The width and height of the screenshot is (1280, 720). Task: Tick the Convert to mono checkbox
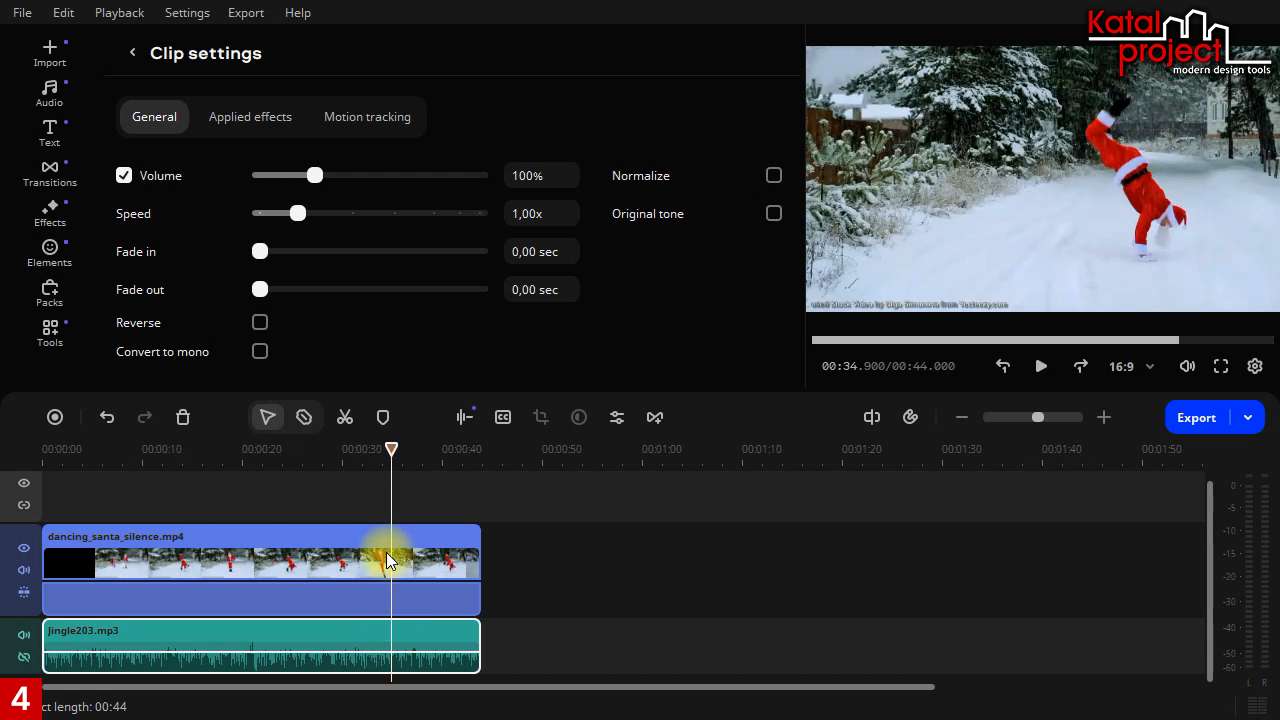[x=260, y=351]
